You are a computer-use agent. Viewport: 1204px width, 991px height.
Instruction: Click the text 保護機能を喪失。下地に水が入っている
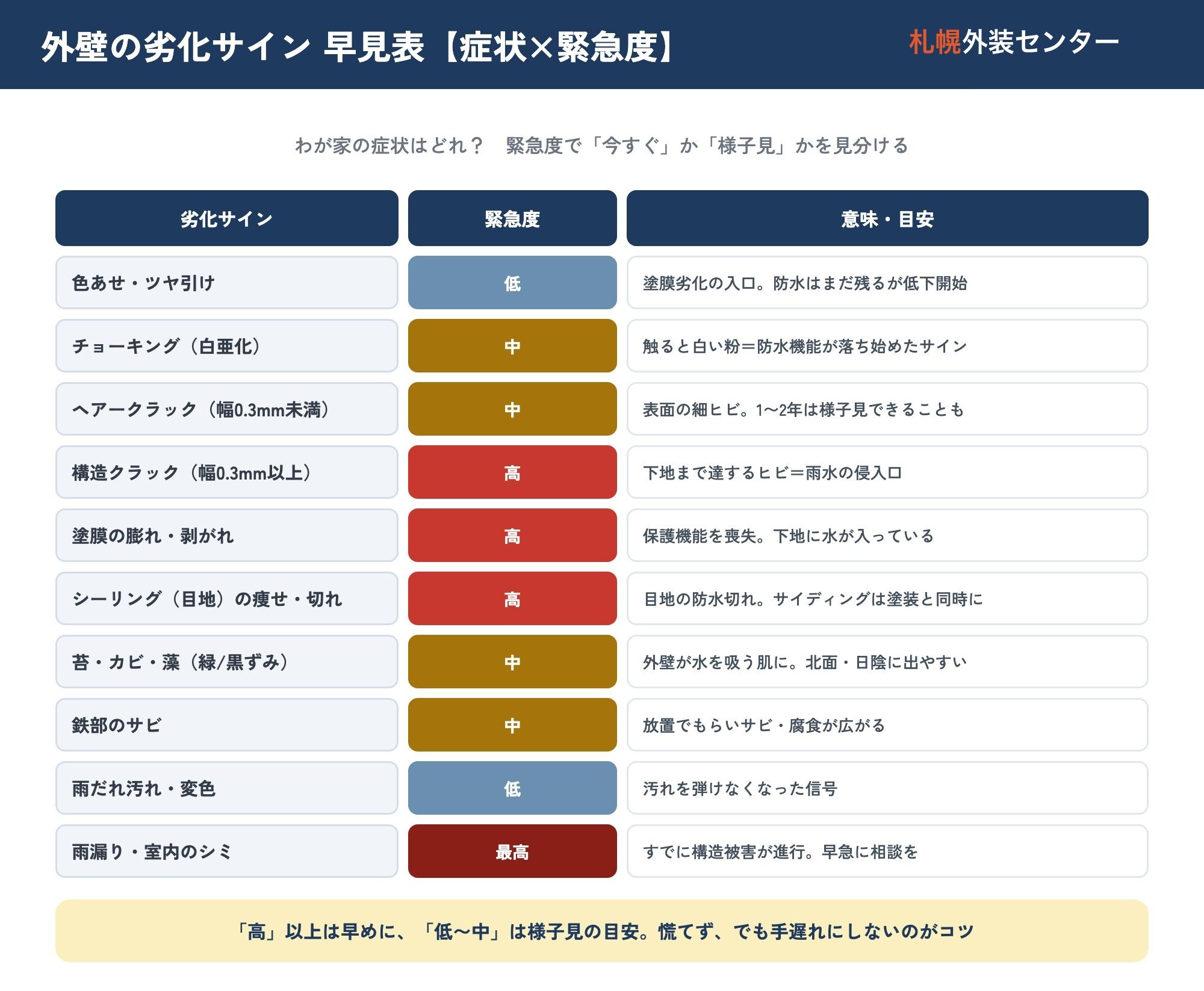tap(788, 536)
